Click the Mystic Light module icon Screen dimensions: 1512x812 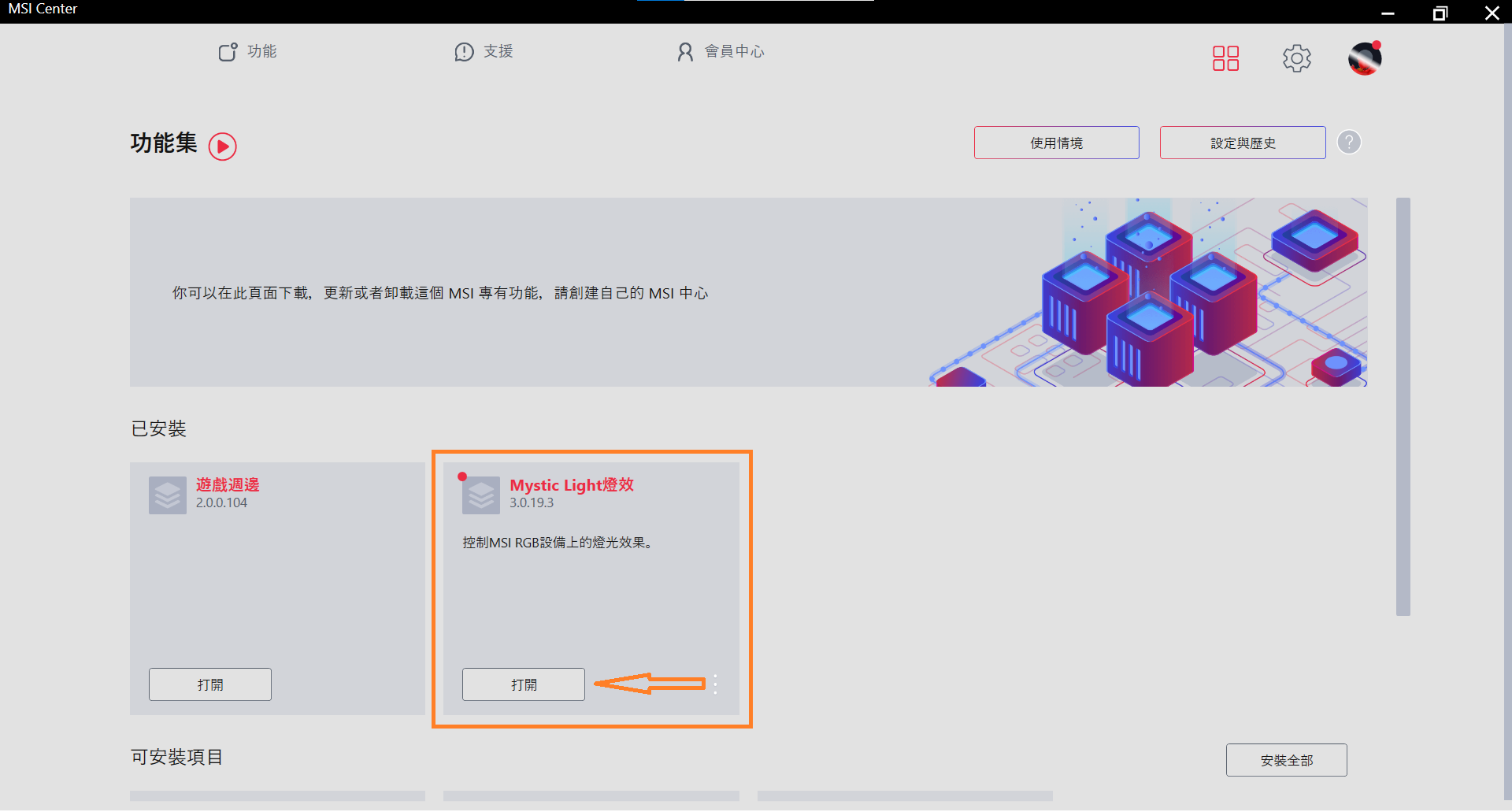pos(481,495)
